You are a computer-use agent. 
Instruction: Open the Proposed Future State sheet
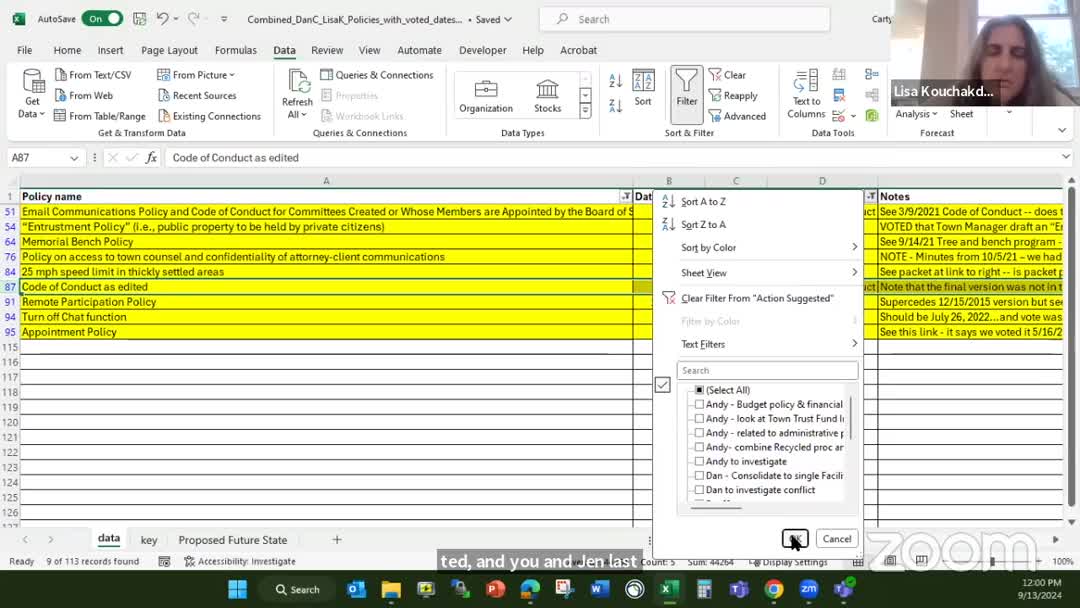click(x=233, y=540)
